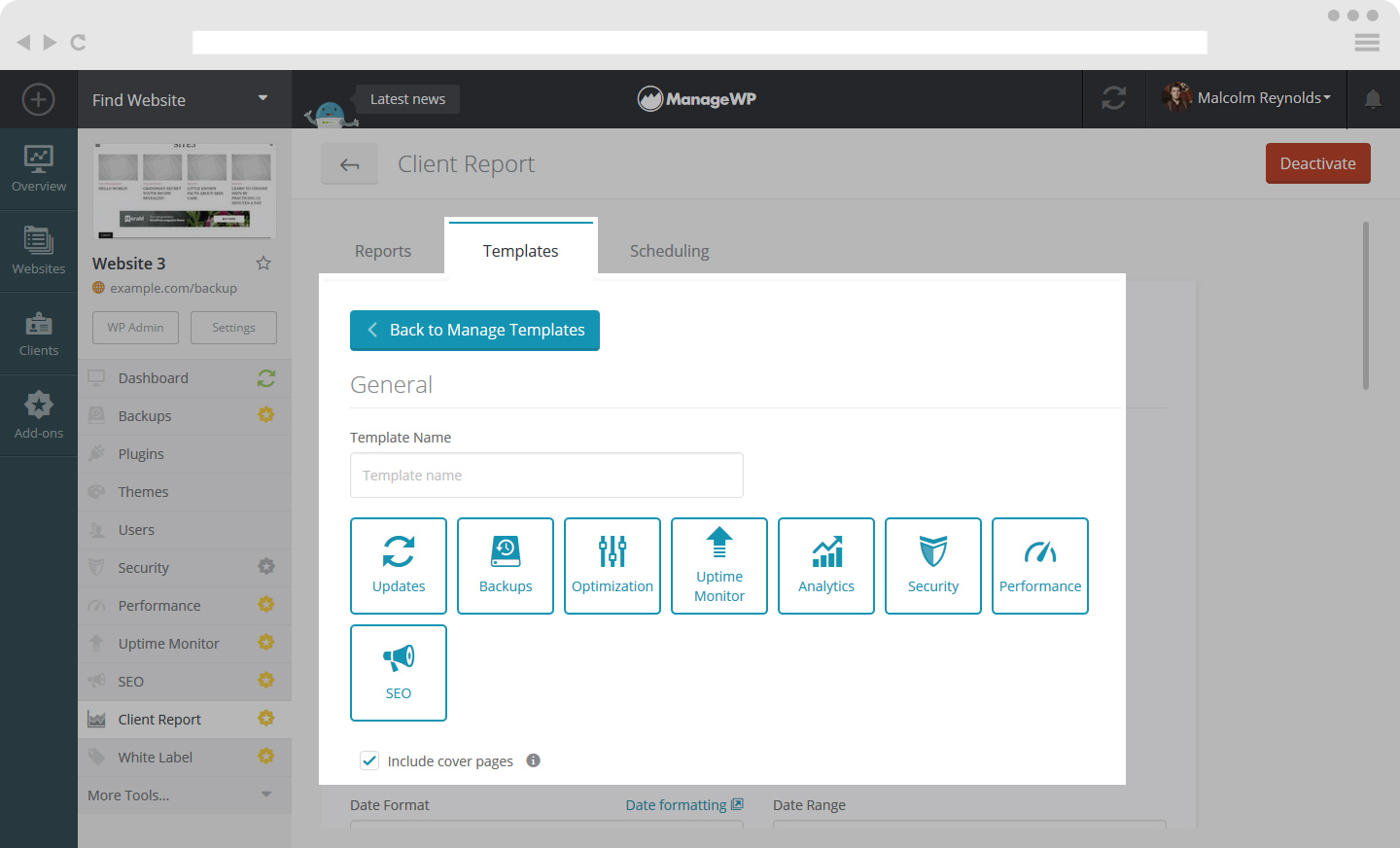Click the WP Admin button
Image resolution: width=1400 pixels, height=848 pixels.
(x=136, y=328)
